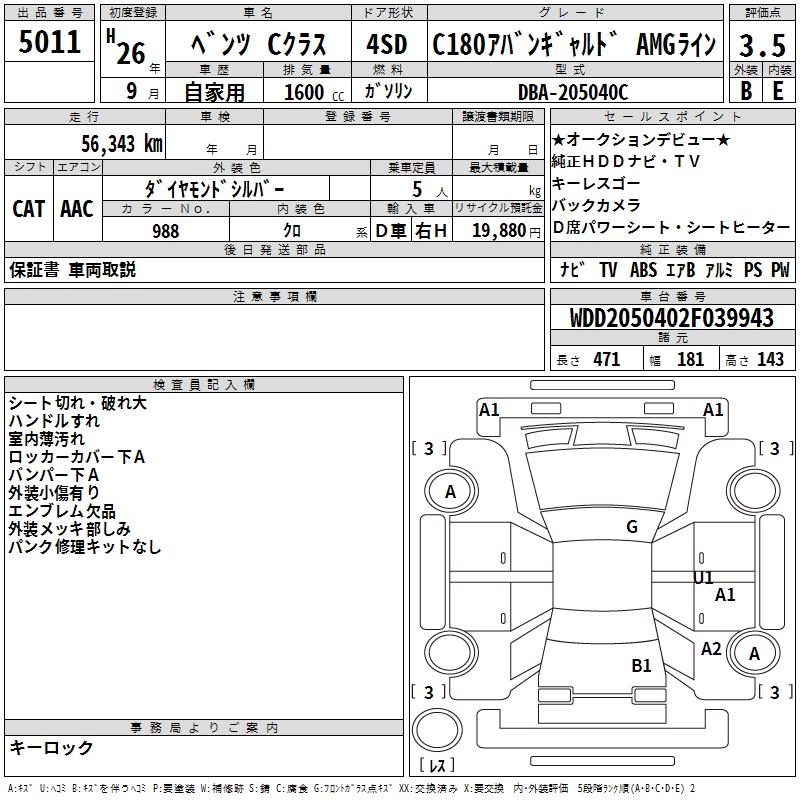
Task: Click B1 mark on rear window diagram
Action: (641, 665)
